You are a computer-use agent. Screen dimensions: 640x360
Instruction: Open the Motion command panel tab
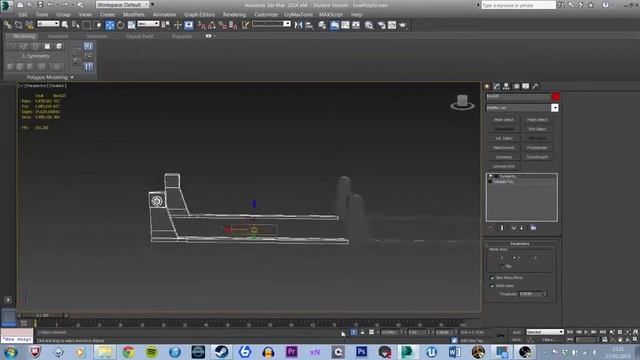pos(516,86)
